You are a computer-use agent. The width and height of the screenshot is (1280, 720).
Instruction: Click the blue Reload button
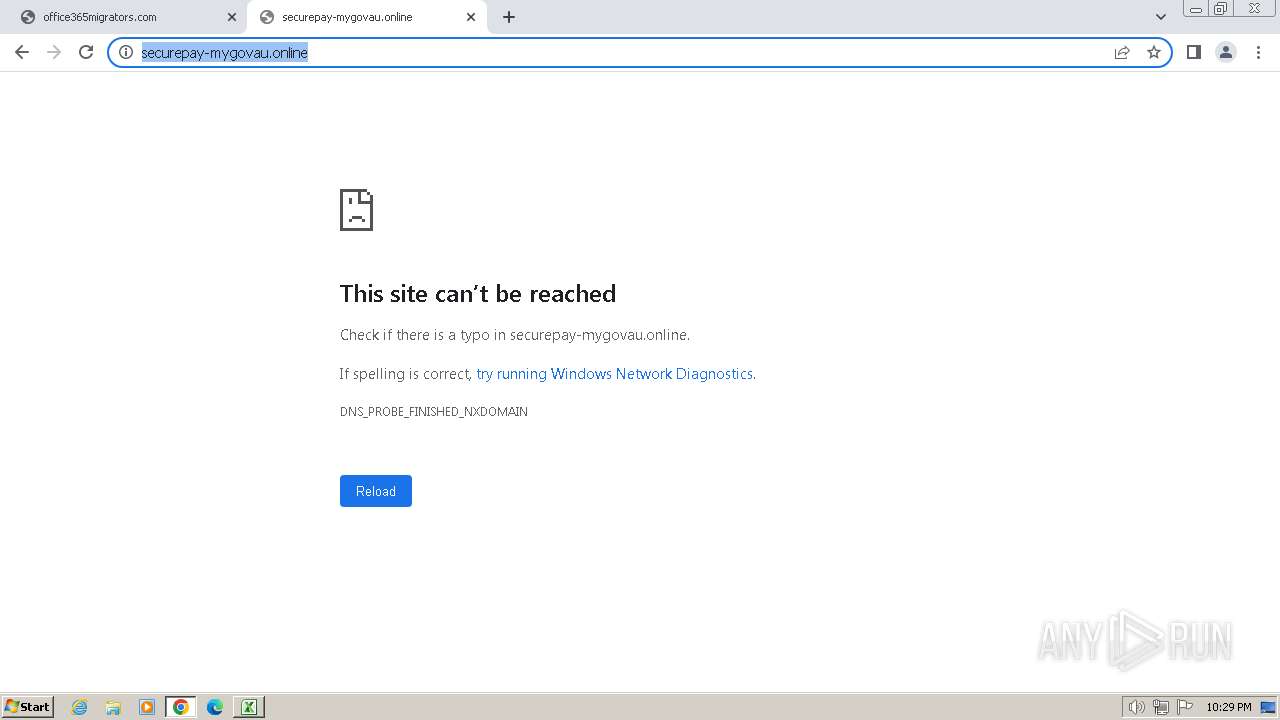click(376, 491)
